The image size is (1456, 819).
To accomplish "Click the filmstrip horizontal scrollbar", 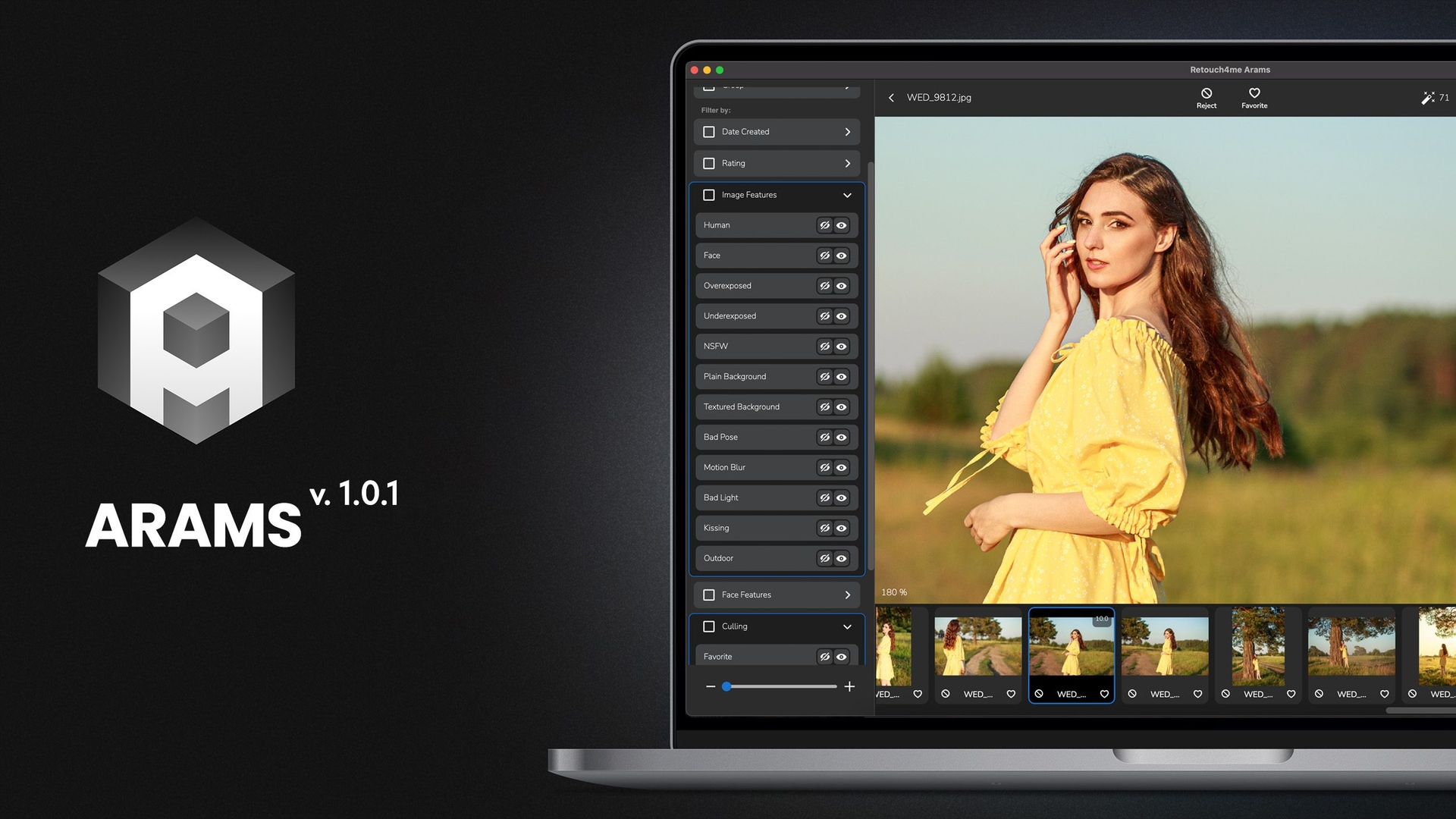I will pyautogui.click(x=1420, y=711).
